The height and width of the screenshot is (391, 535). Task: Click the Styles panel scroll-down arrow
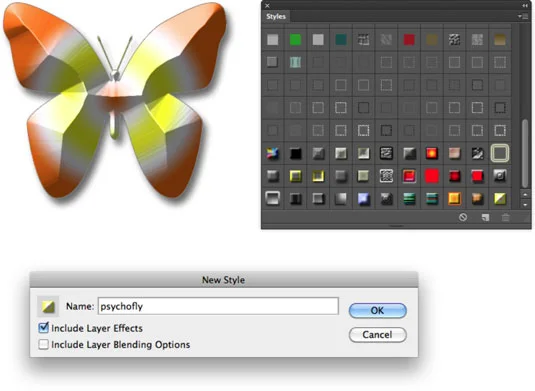(x=525, y=205)
